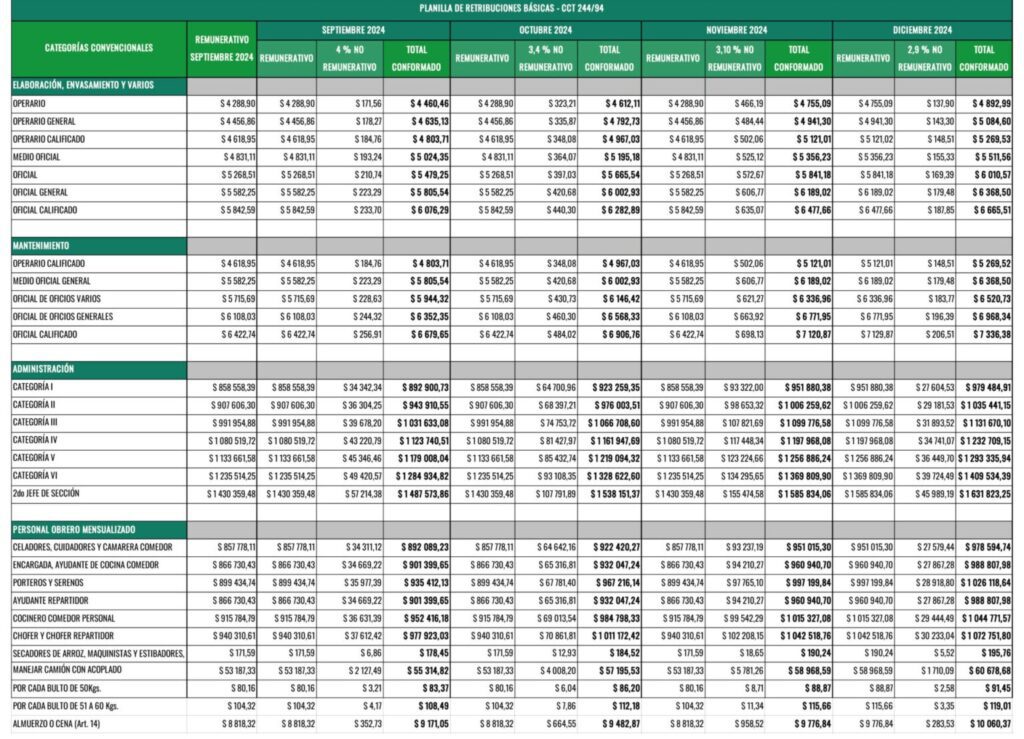This screenshot has height=739, width=1024.
Task: Select the '4 % NO REMUNERATIVO' column header
Action: [349, 58]
